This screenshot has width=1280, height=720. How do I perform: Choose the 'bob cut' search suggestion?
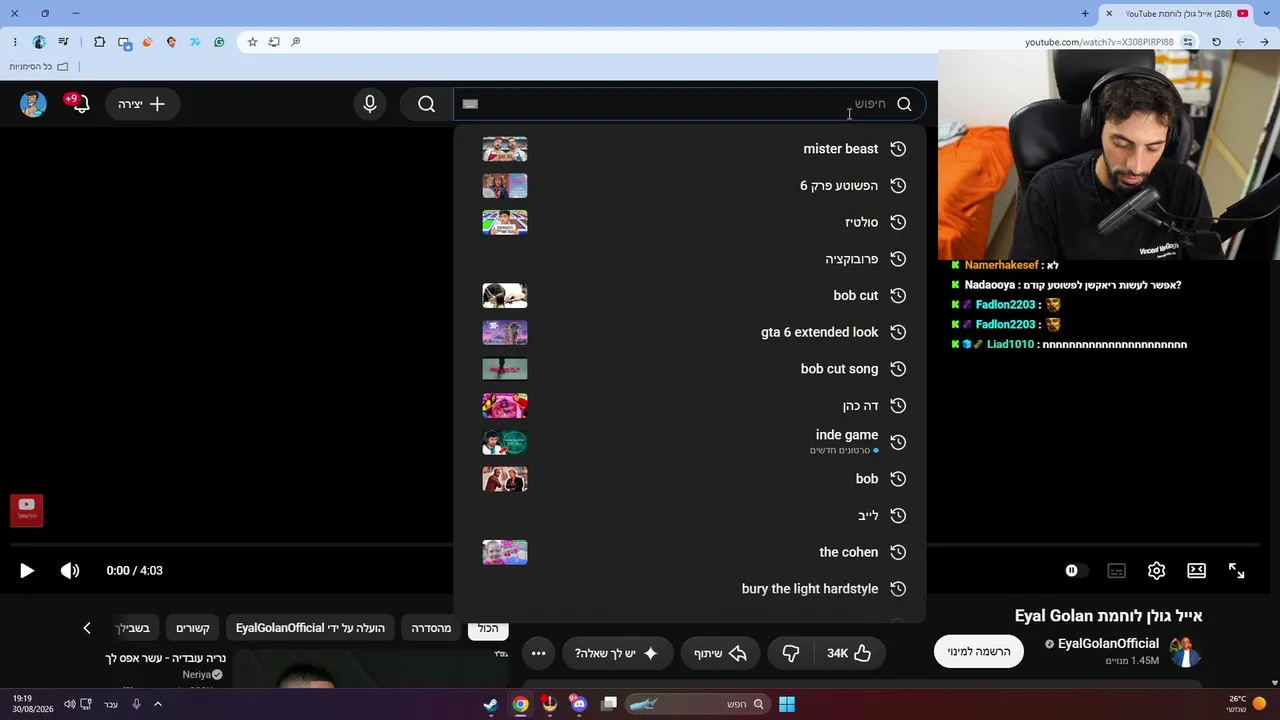(690, 296)
